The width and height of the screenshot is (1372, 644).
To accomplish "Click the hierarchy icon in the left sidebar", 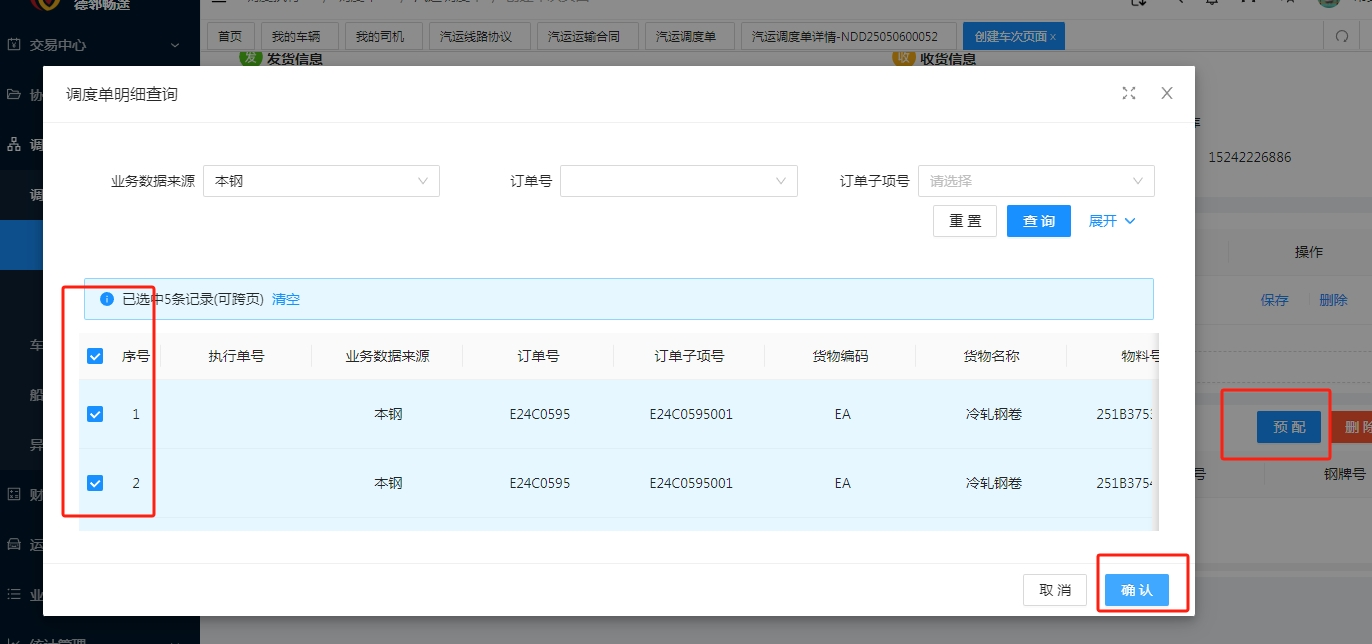I will (14, 145).
